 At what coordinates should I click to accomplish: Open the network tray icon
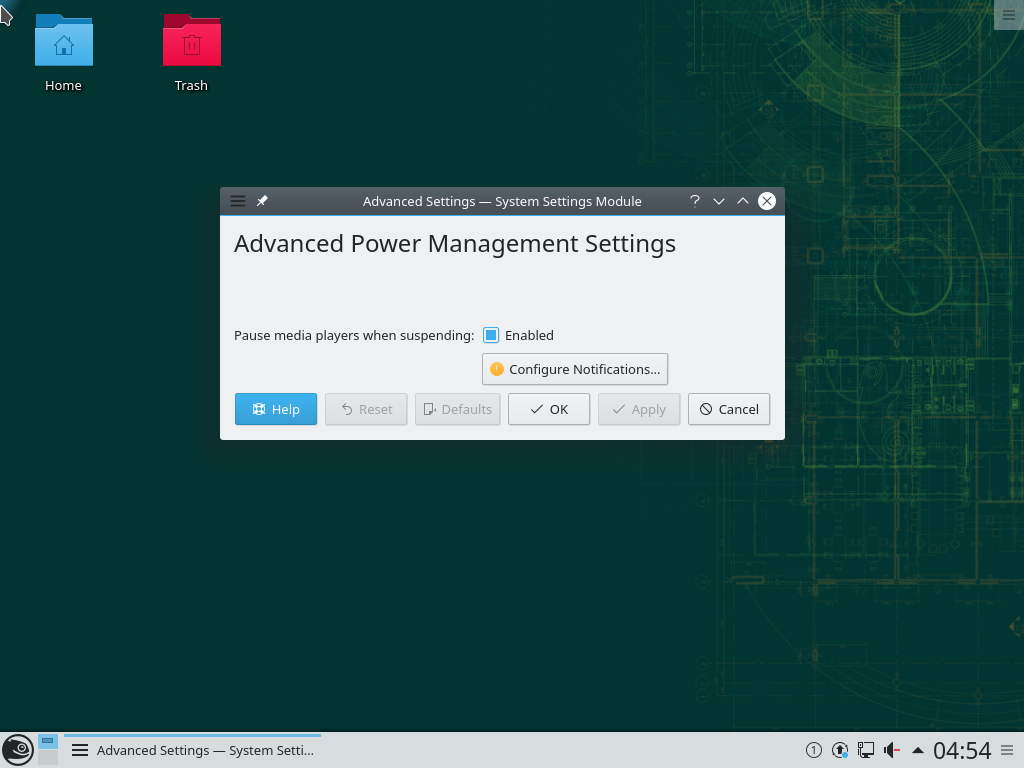(x=866, y=750)
